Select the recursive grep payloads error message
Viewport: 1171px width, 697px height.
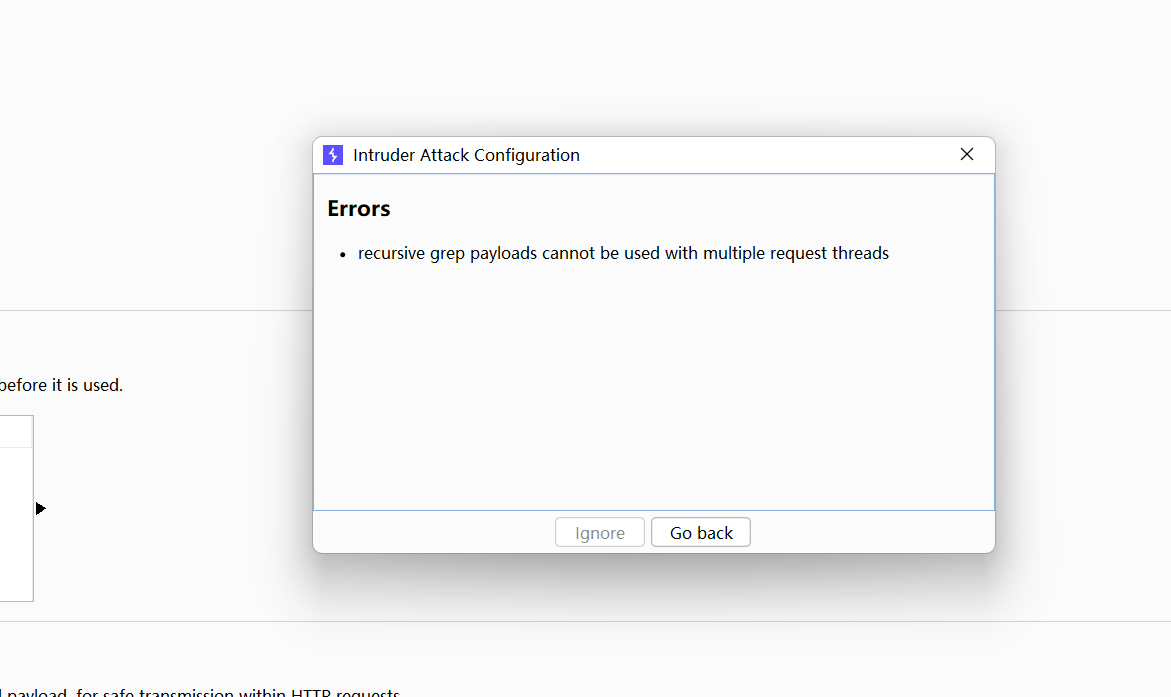623,254
